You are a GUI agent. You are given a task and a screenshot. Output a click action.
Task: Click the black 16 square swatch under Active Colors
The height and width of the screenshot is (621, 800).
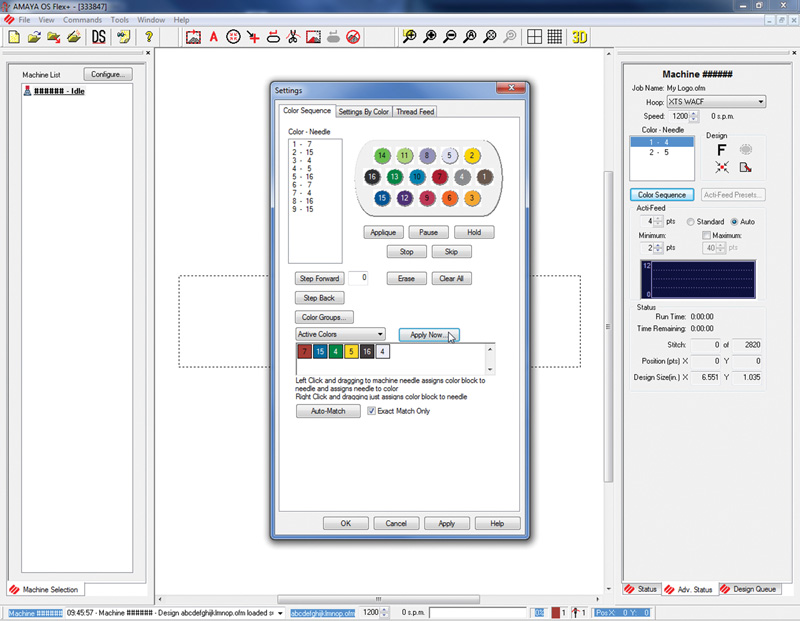[x=367, y=351]
